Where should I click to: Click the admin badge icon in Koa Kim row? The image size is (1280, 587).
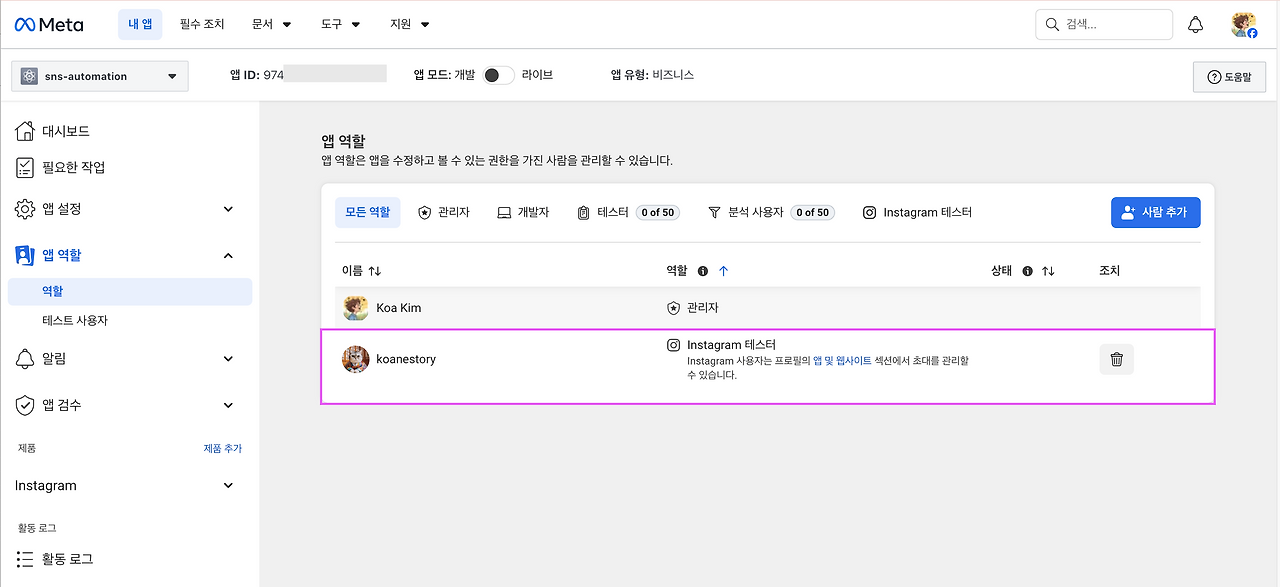click(x=674, y=308)
